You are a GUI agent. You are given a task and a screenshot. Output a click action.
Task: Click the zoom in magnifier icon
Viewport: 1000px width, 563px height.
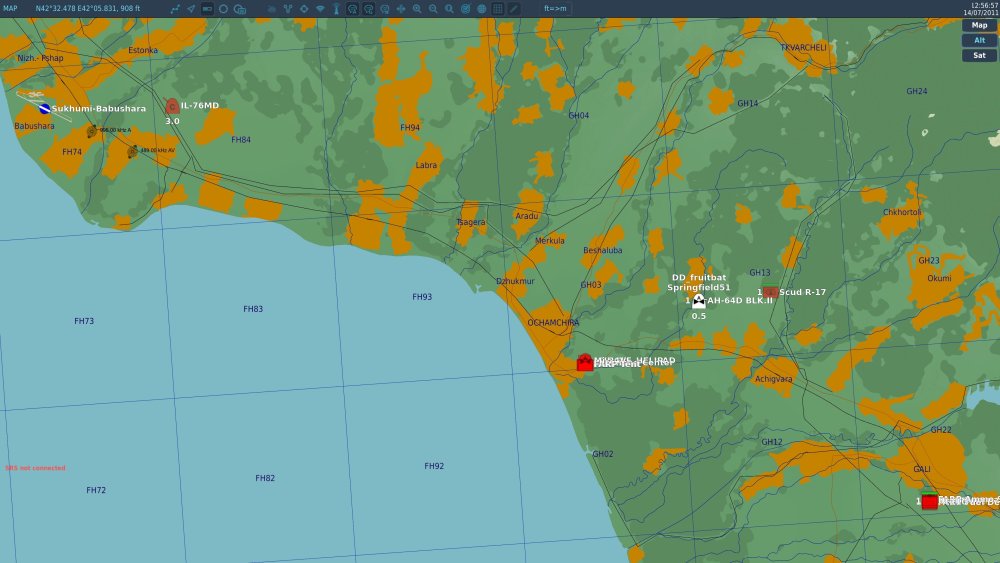pos(416,8)
